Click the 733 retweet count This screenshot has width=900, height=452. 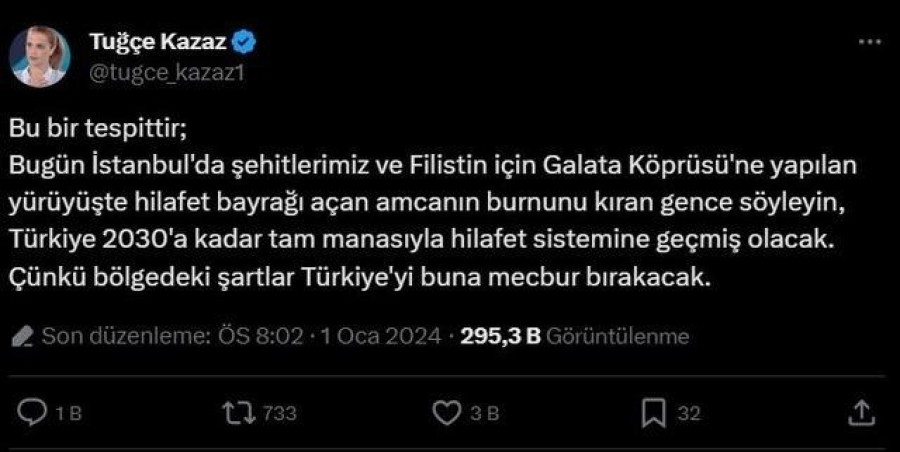(x=281, y=413)
